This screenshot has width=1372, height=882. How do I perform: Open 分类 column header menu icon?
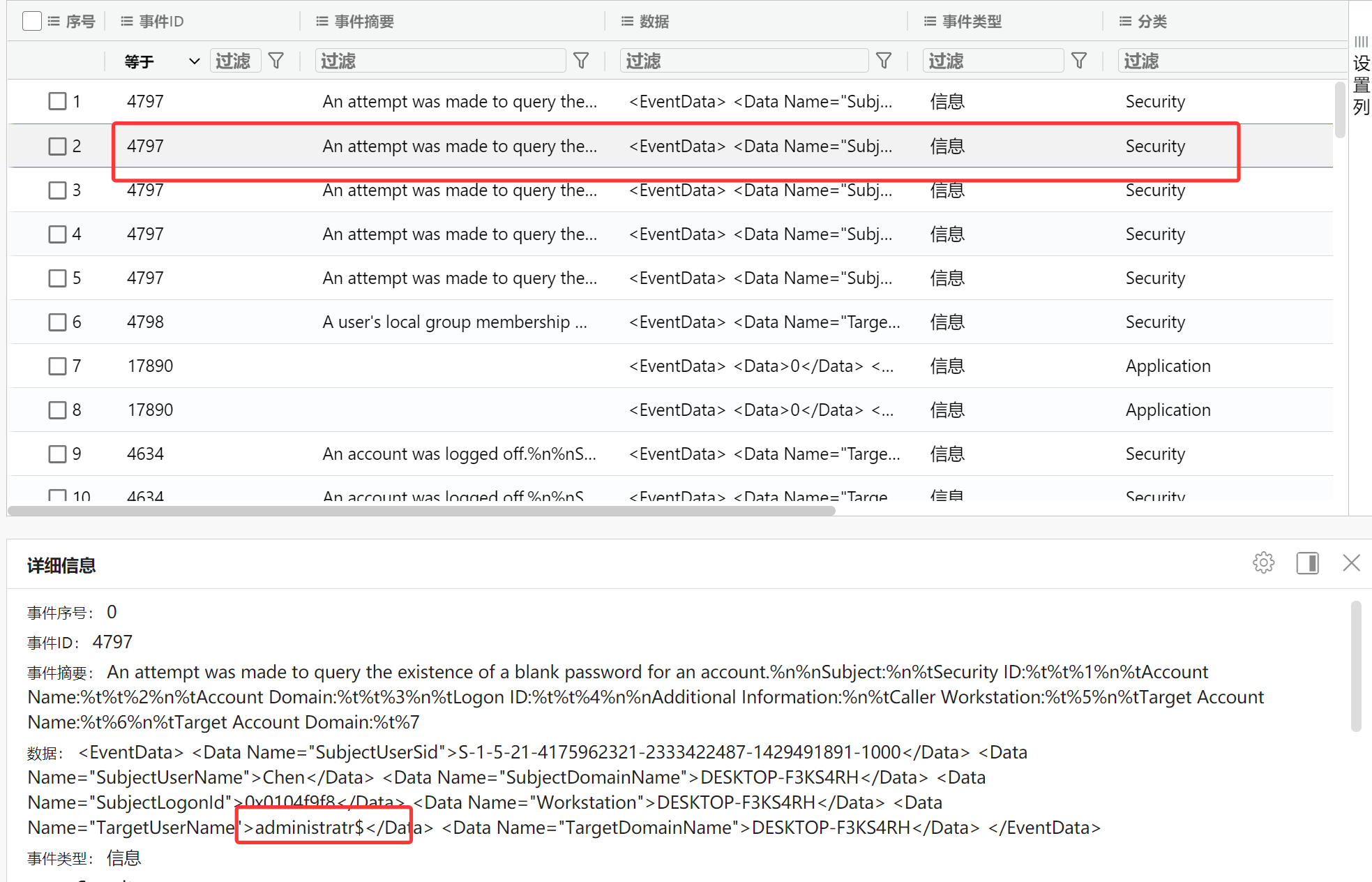click(1125, 22)
